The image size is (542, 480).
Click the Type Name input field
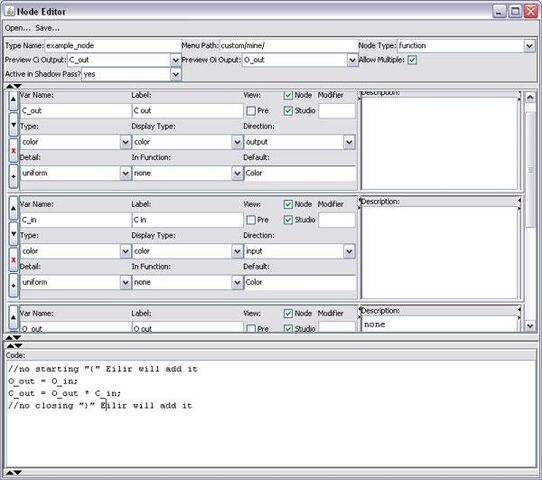[x=113, y=46]
